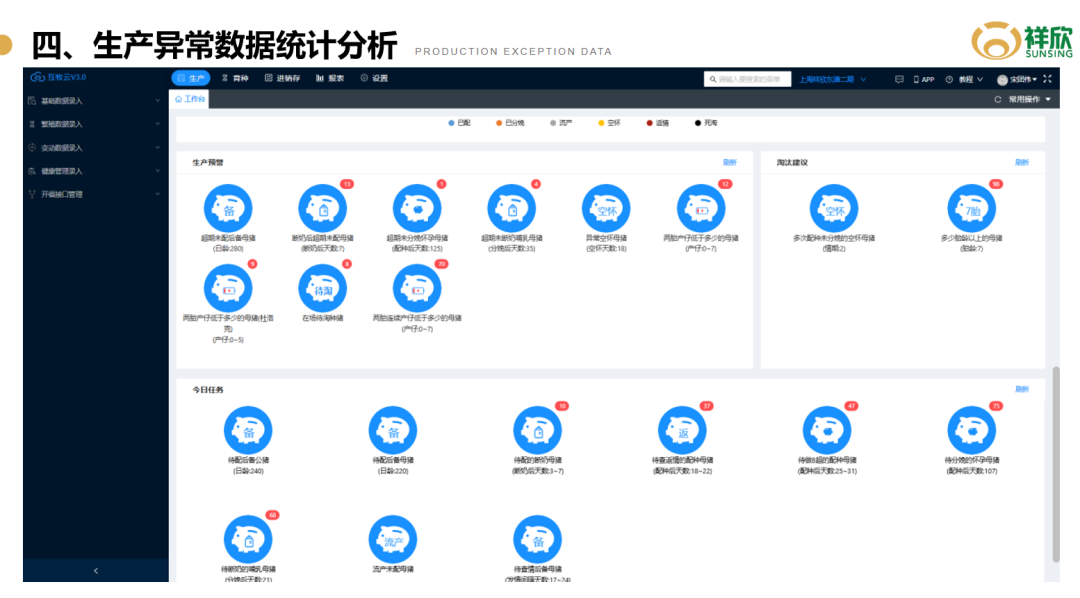
Task: Select the 育种 top menu
Action: point(235,79)
